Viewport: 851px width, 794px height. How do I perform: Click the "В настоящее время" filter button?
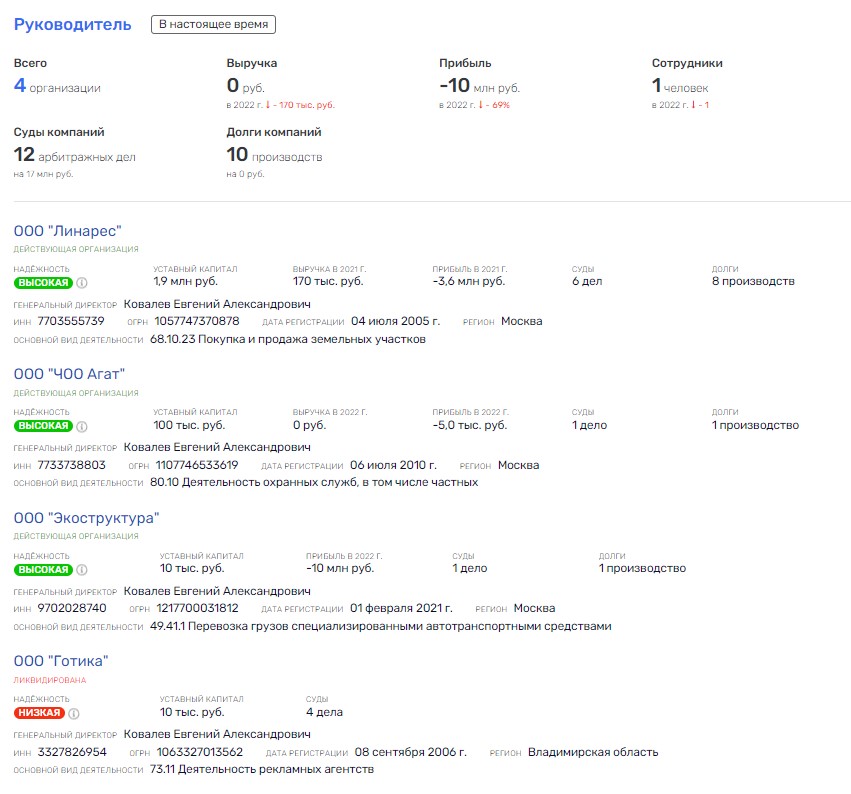(213, 24)
